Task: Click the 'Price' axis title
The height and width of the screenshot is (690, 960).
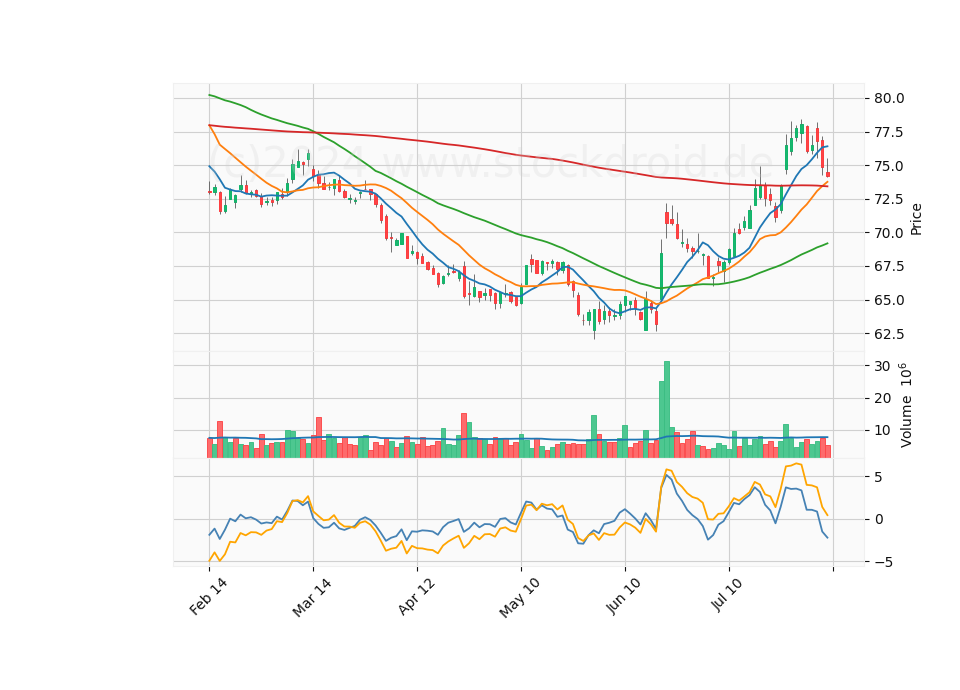Action: pos(916,219)
